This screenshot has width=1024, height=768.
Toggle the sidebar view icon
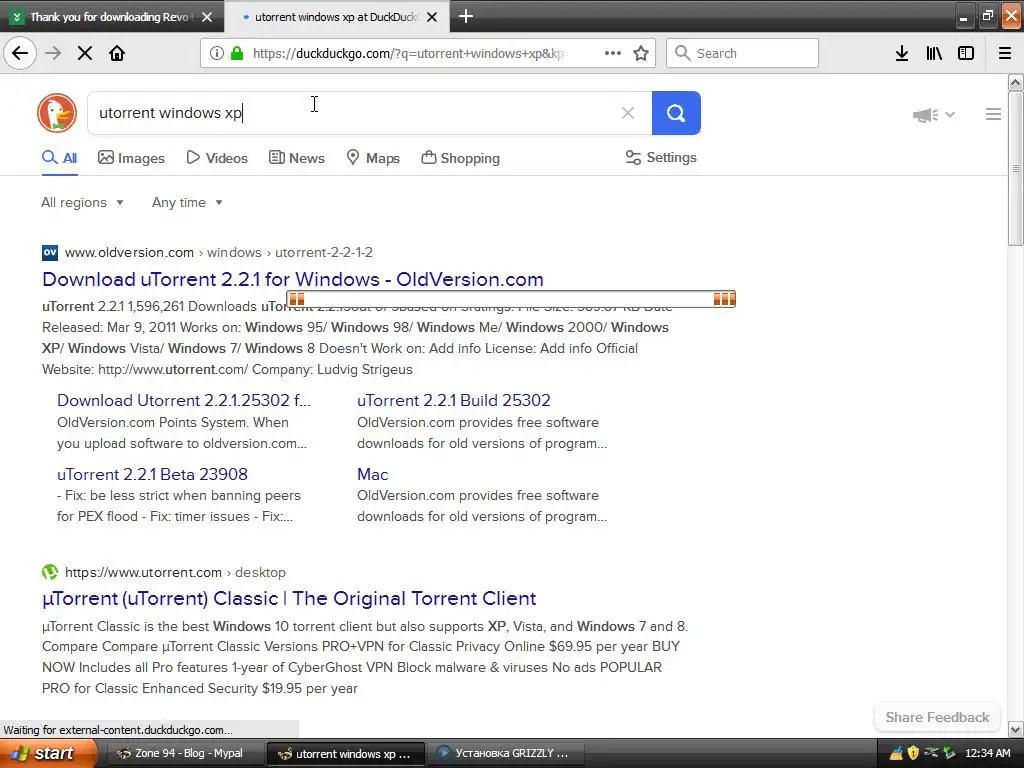click(x=966, y=53)
